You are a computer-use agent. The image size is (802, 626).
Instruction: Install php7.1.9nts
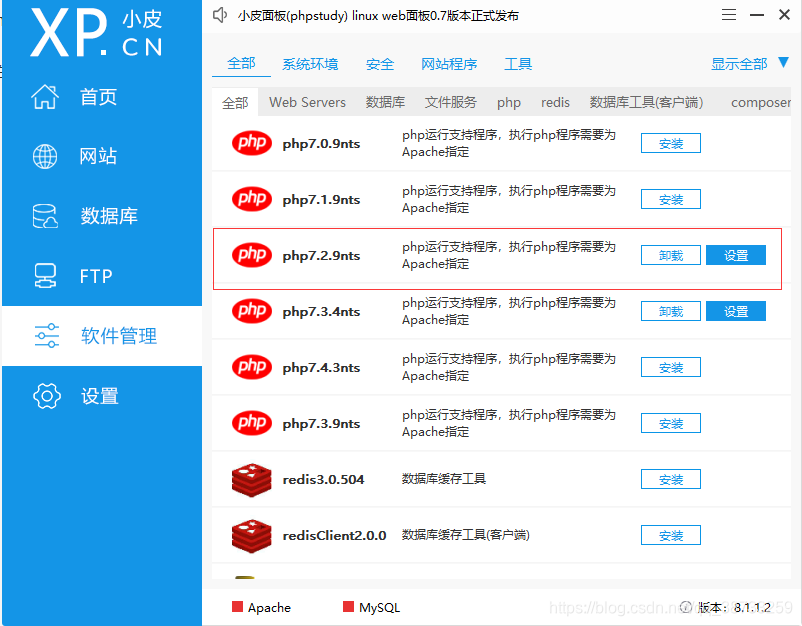[x=671, y=199]
